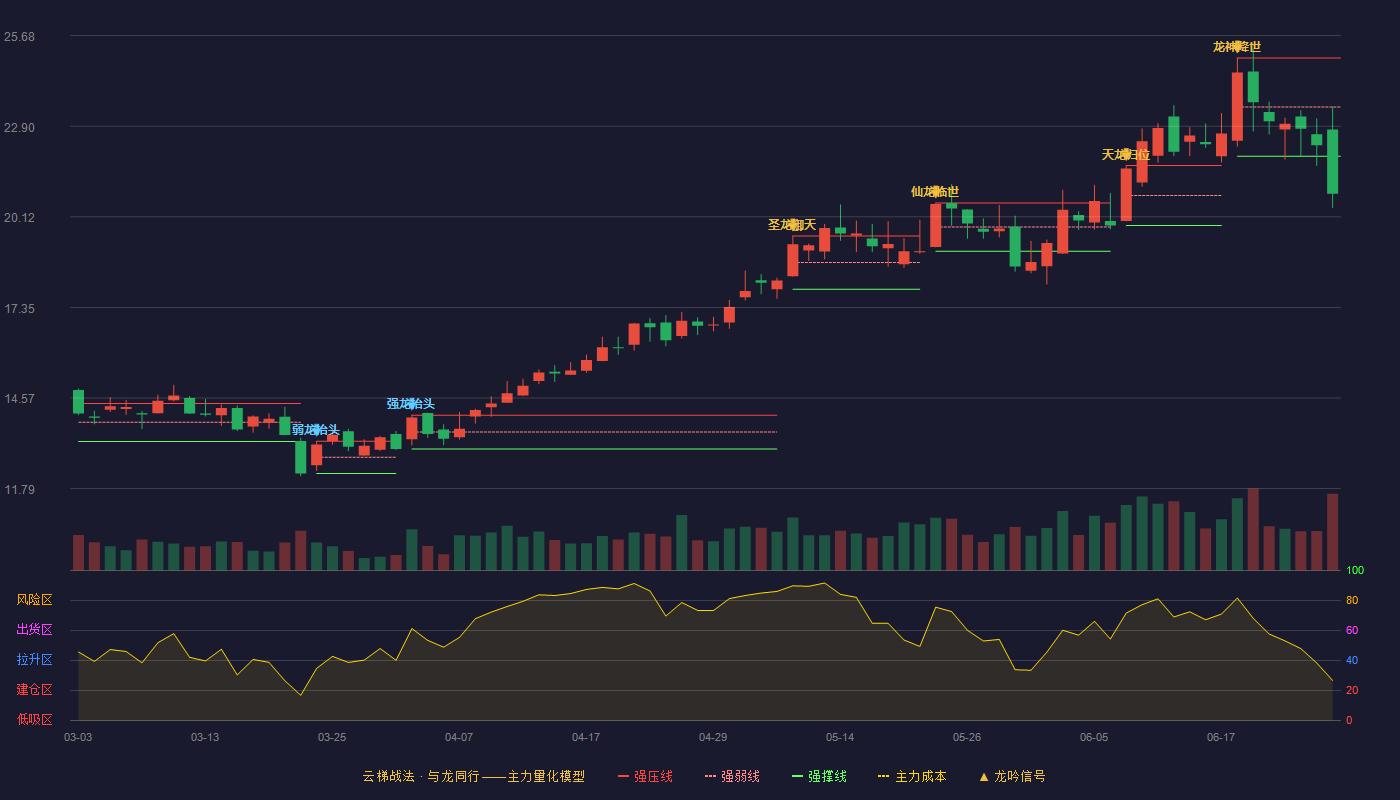Select the 低吸区 zone label
Image resolution: width=1400 pixels, height=800 pixels.
pyautogui.click(x=34, y=720)
